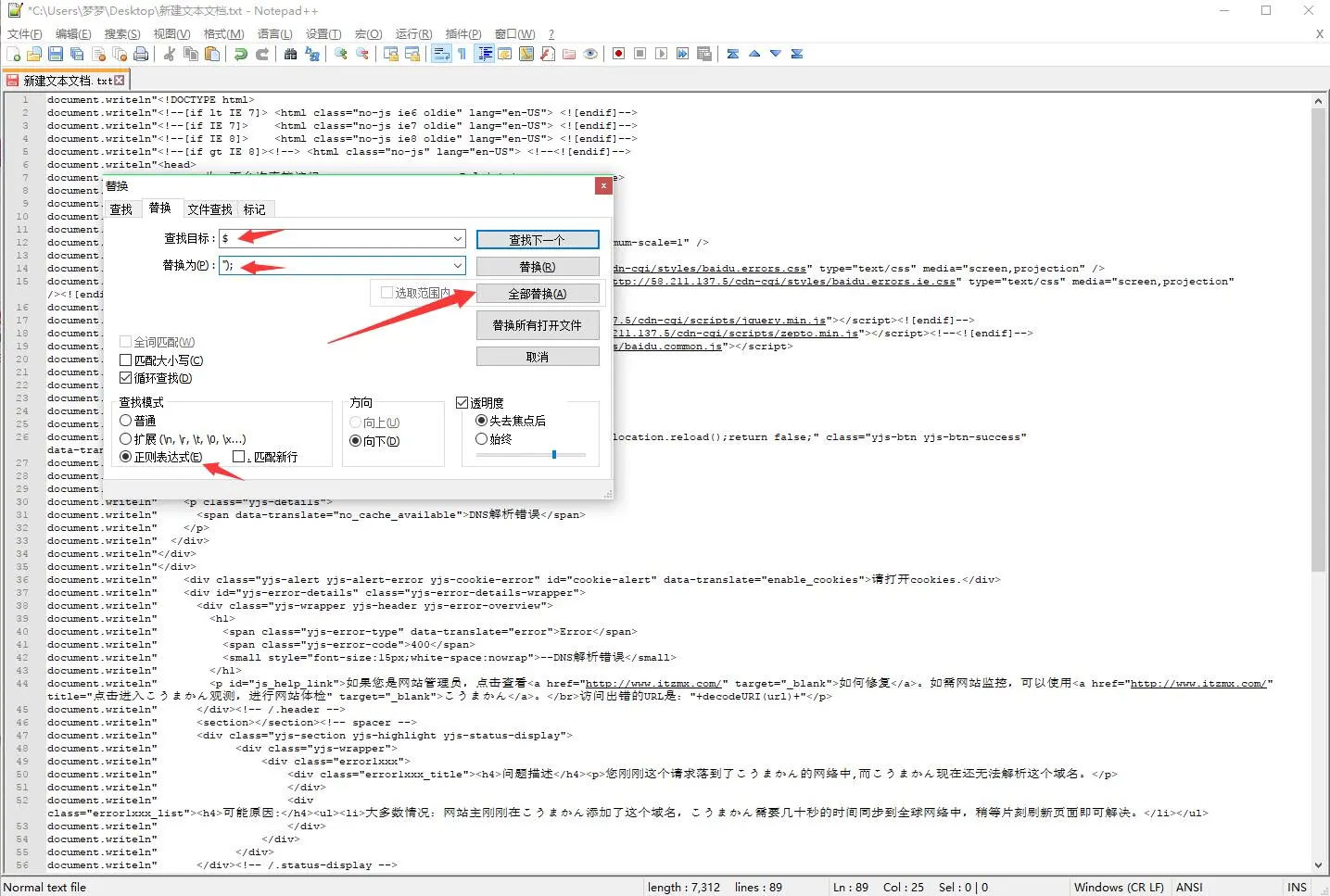Click the 查找下一个 button
1330x896 pixels.
coord(538,240)
